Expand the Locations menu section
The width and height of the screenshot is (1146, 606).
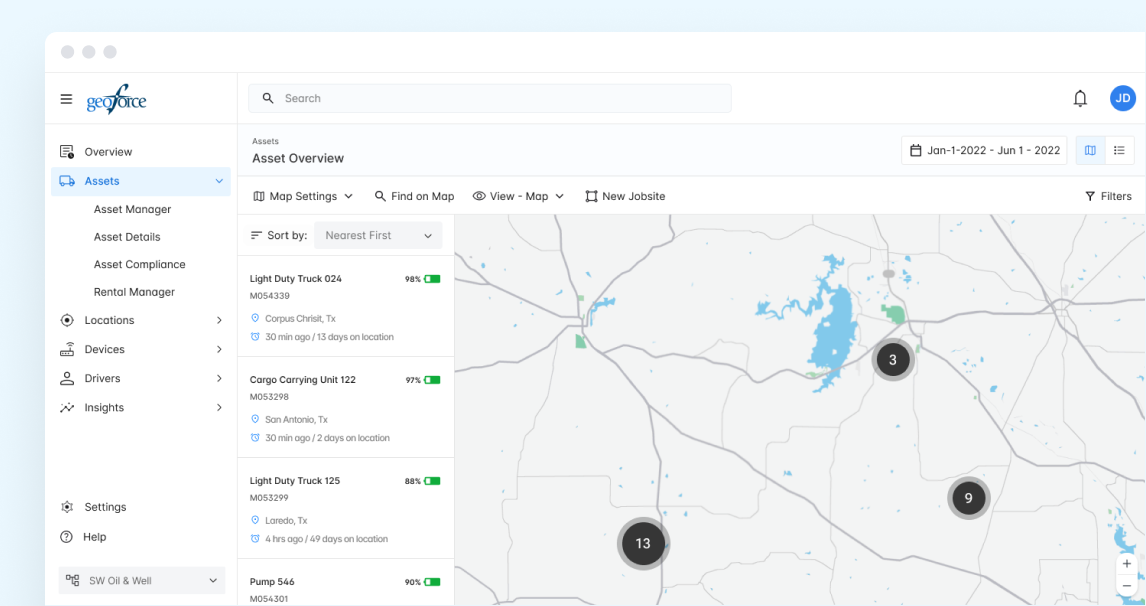[x=141, y=321]
